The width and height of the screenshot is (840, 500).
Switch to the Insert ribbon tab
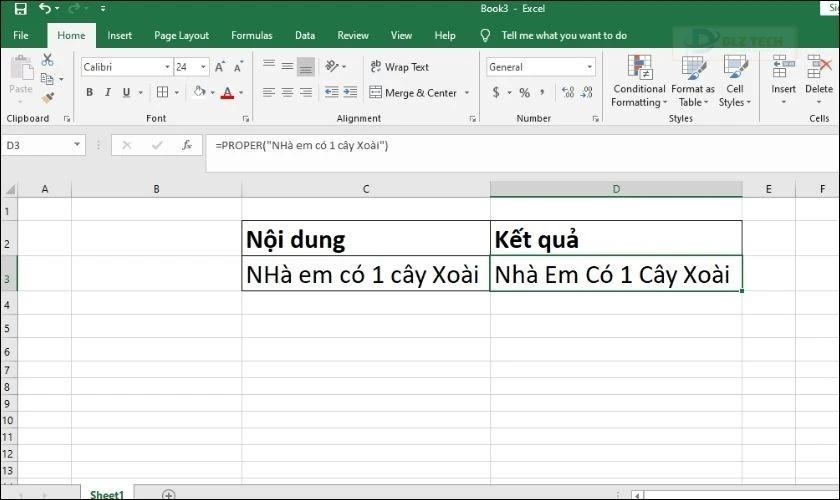pyautogui.click(x=119, y=35)
